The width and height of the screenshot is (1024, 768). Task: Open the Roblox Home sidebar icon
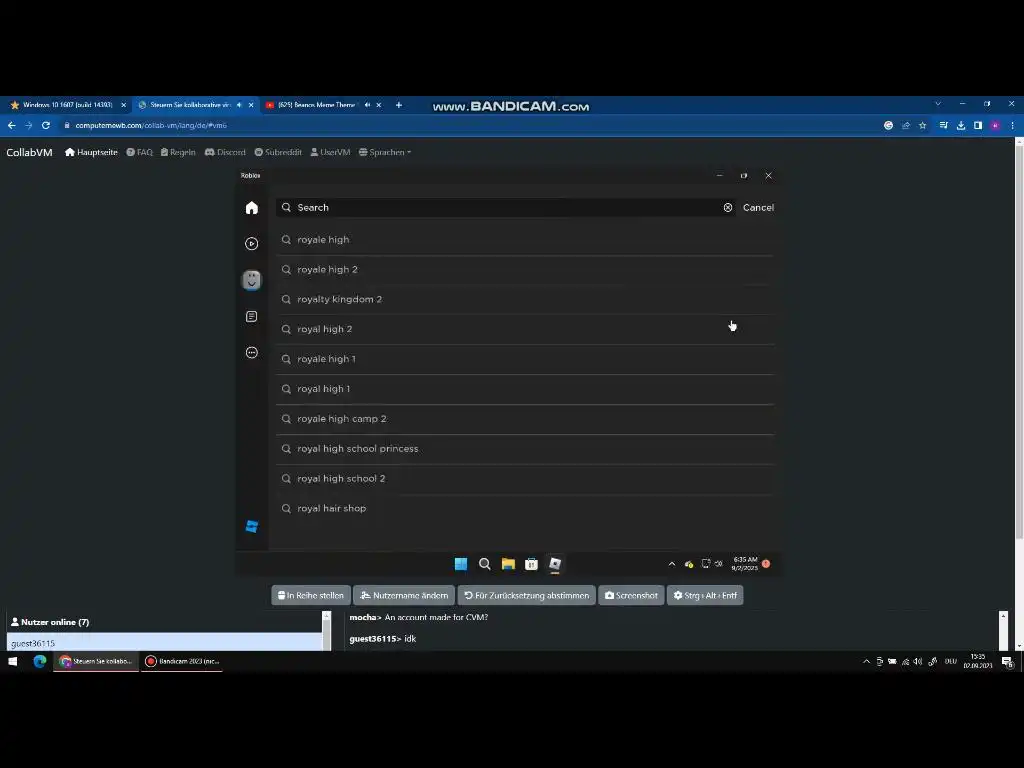251,208
